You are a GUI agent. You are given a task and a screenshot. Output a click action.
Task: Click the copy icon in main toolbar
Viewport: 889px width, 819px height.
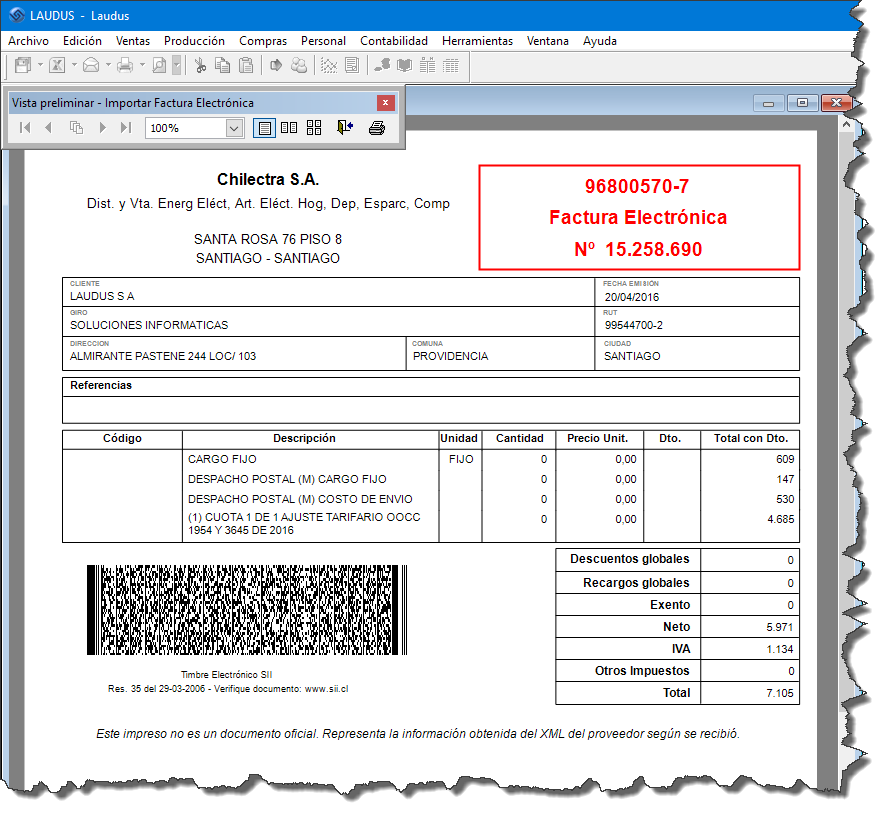click(x=223, y=65)
